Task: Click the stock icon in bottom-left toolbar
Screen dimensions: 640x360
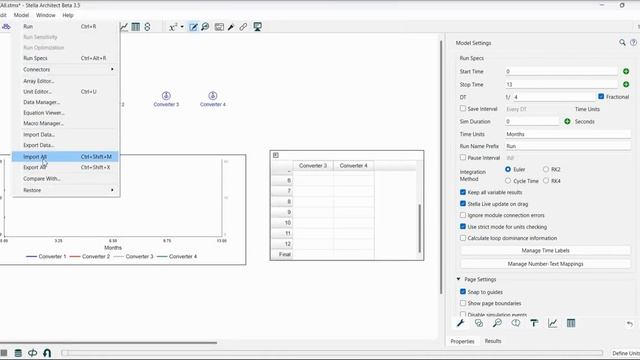Action: click(x=18, y=353)
